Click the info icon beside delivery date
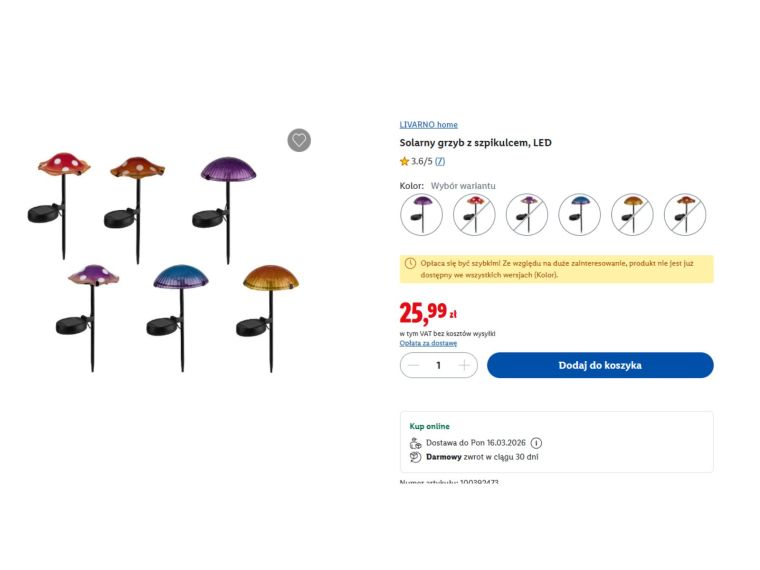Screen dimensions: 760x570 coord(536,443)
